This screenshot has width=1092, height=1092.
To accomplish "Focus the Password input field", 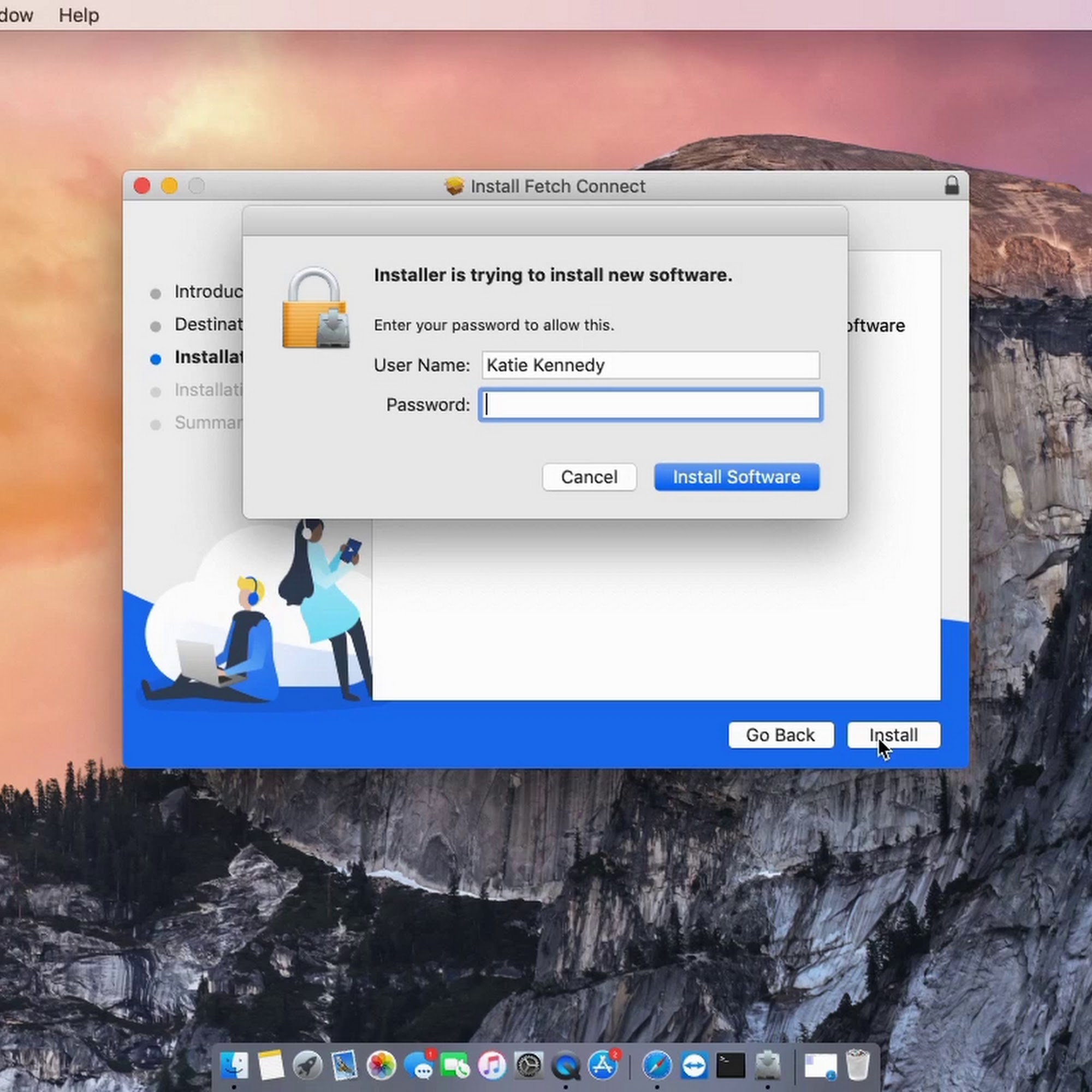I will [x=650, y=405].
